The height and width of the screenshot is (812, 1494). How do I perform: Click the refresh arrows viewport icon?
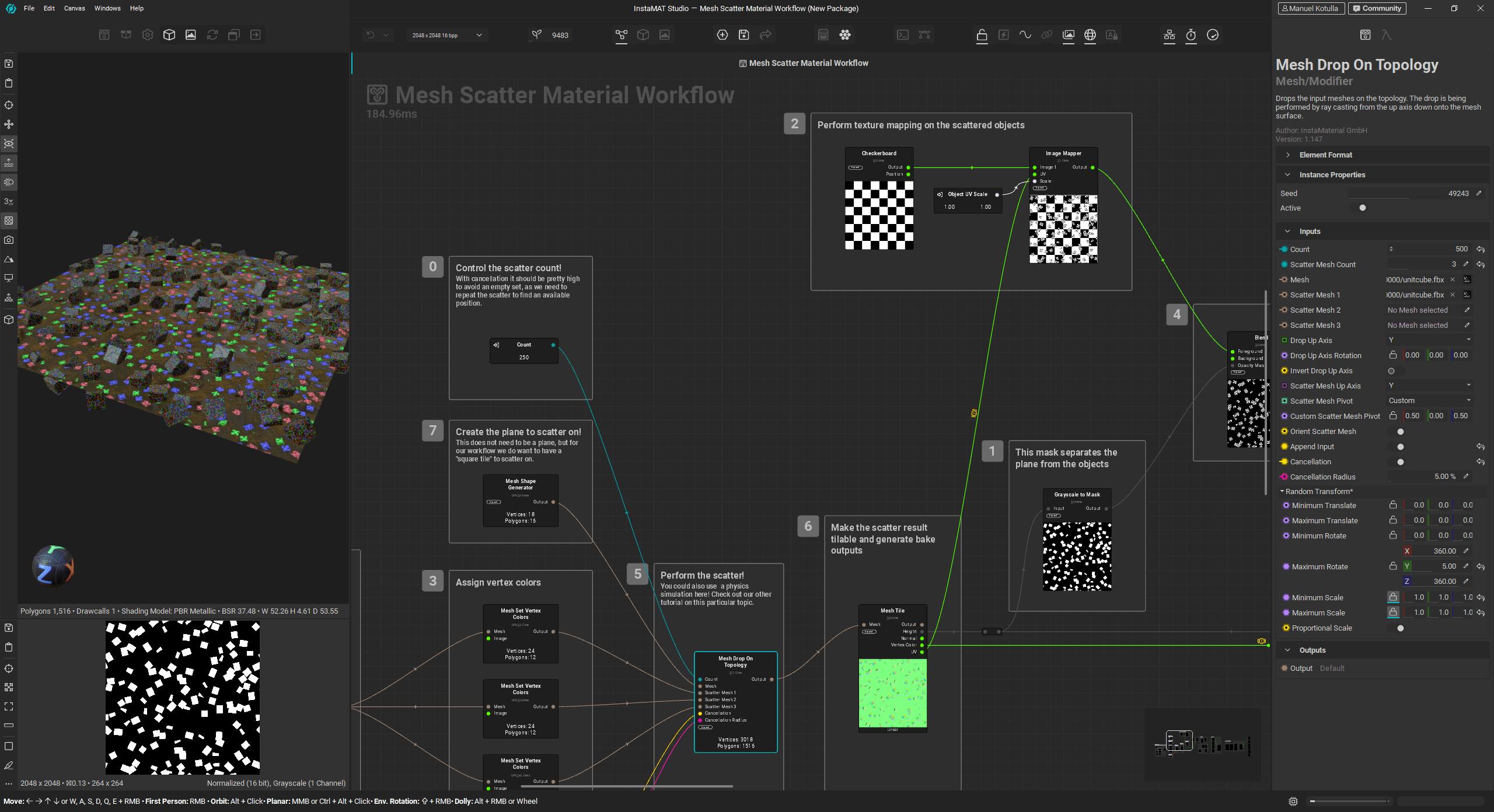click(x=212, y=35)
